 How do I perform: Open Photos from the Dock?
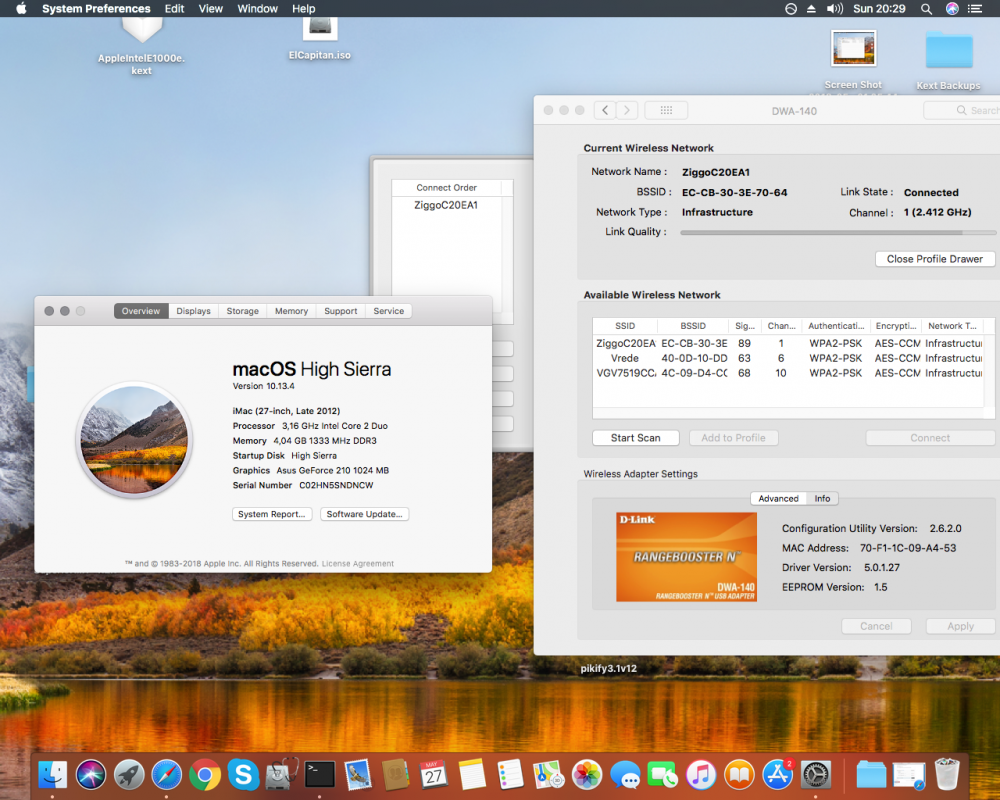(587, 775)
